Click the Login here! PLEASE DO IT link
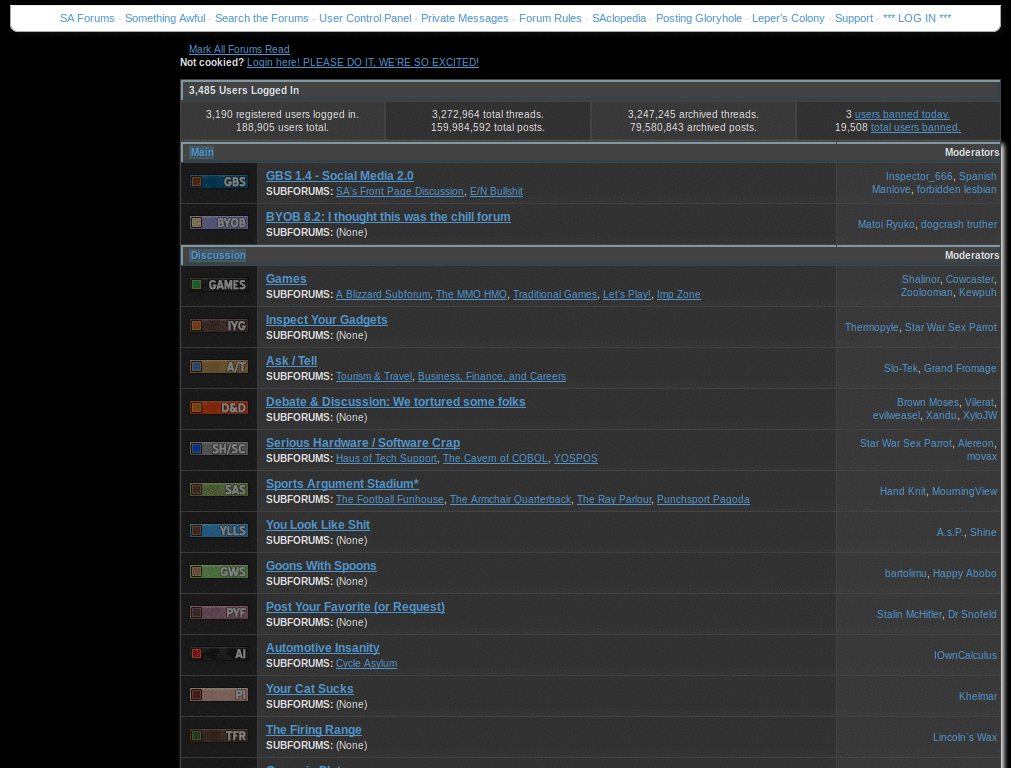 tap(362, 62)
